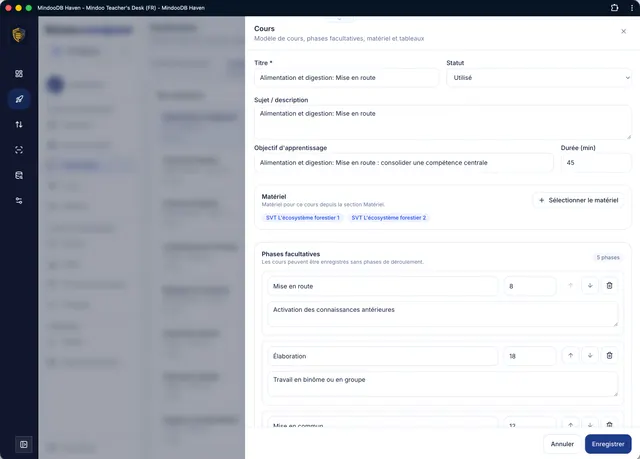Move the Mise en commun phase up
Image resolution: width=640 pixels, height=459 pixels.
click(570, 424)
